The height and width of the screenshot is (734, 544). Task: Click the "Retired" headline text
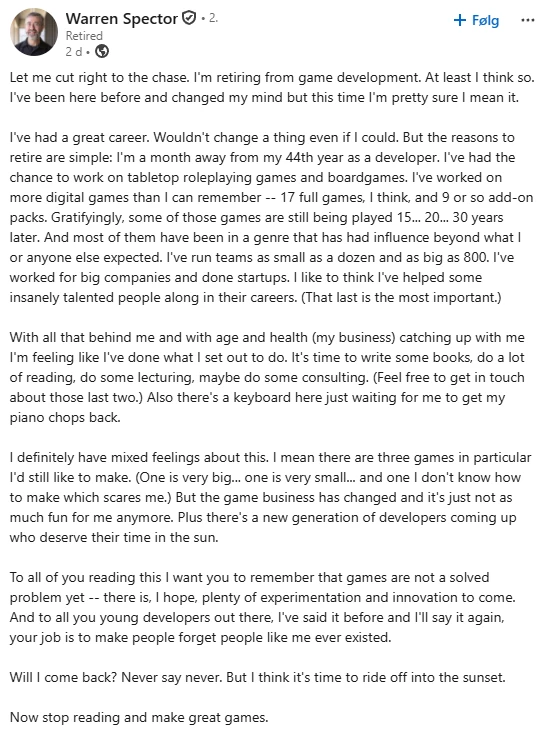point(84,36)
